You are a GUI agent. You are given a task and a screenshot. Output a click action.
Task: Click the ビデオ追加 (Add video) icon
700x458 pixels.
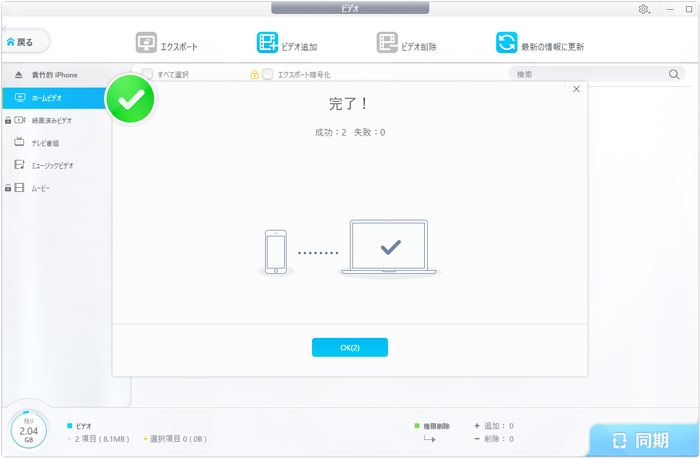click(267, 43)
